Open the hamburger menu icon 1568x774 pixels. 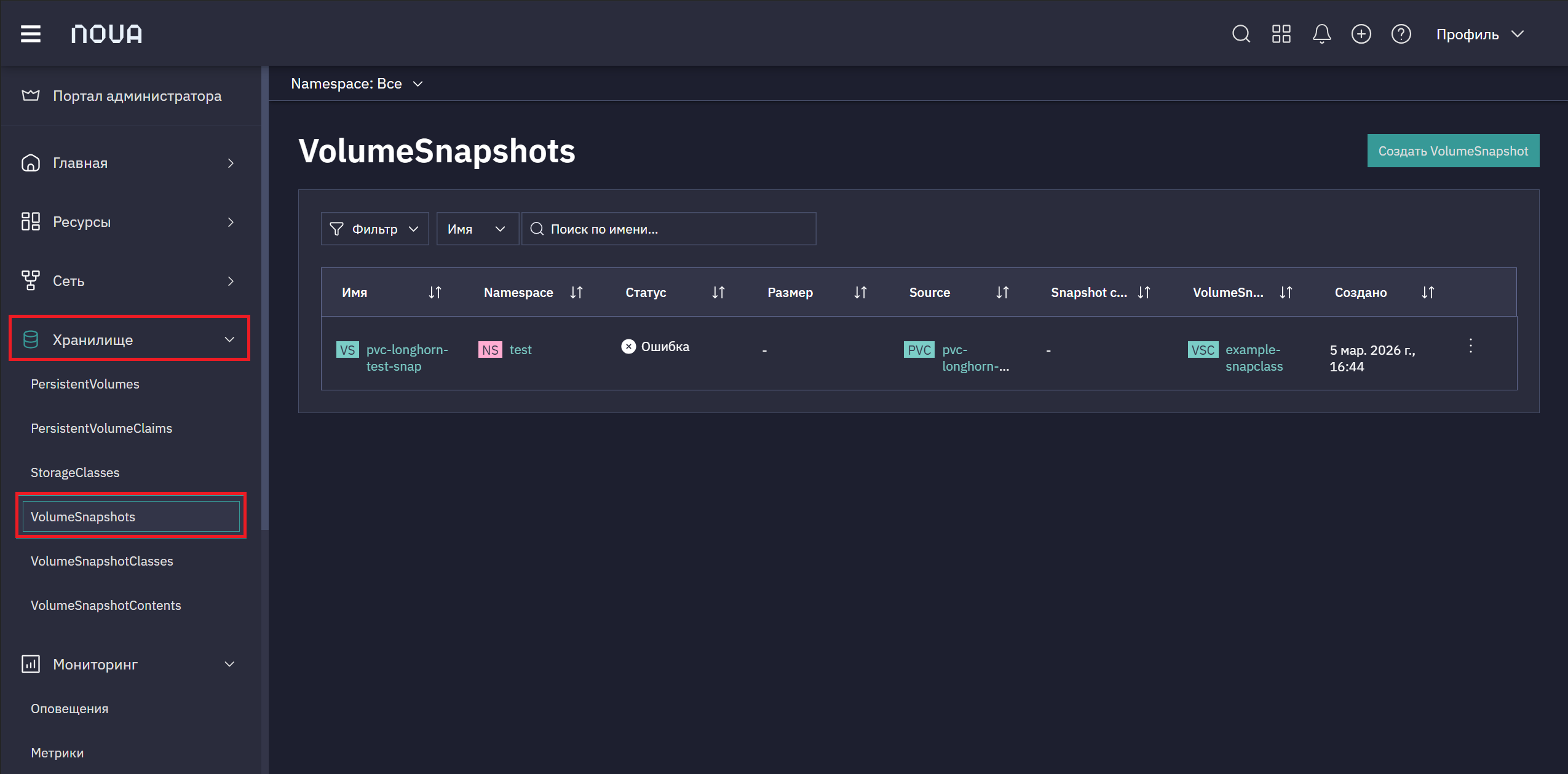(31, 34)
